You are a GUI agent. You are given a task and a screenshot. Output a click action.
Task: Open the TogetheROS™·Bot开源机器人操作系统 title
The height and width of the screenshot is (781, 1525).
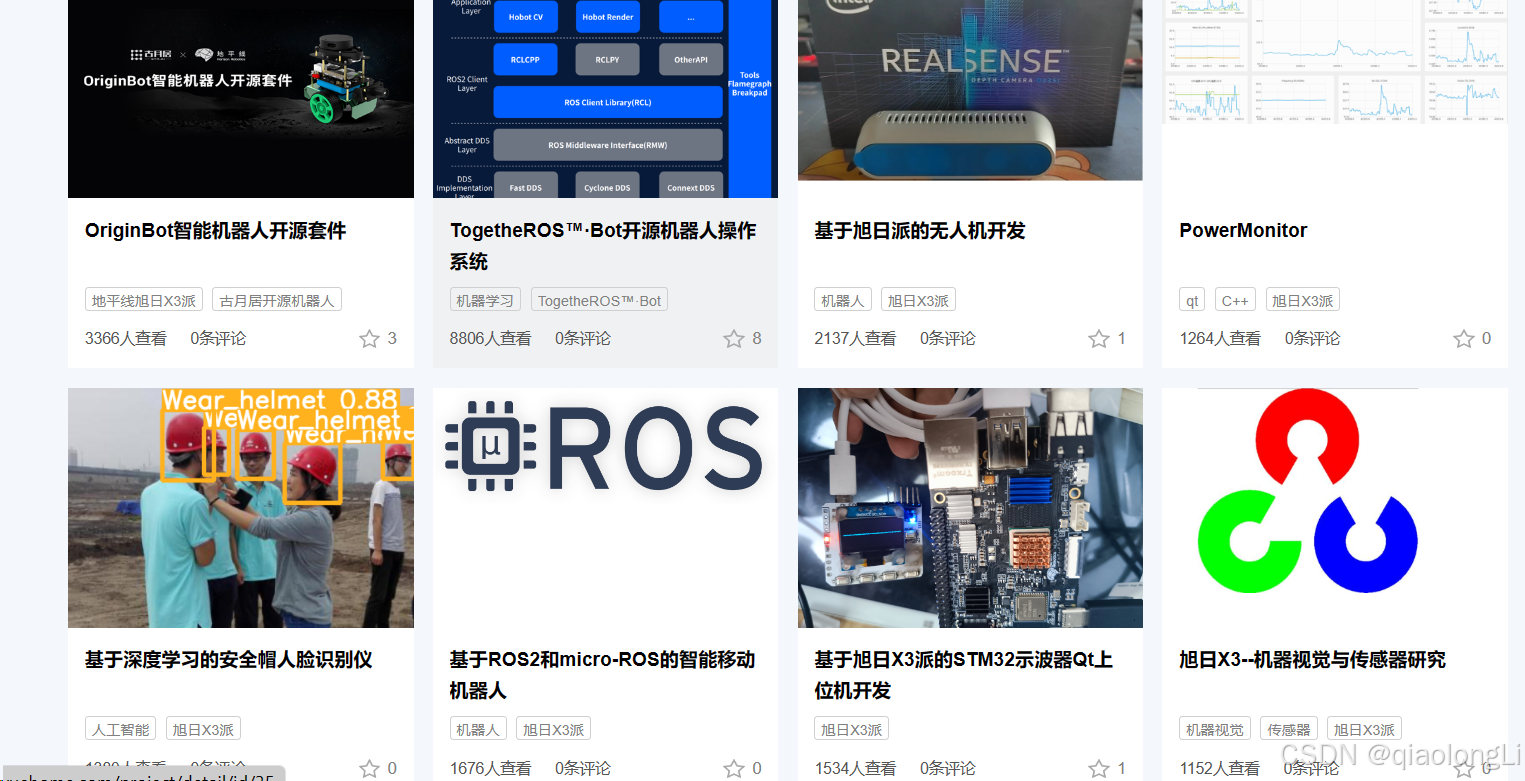coord(603,246)
